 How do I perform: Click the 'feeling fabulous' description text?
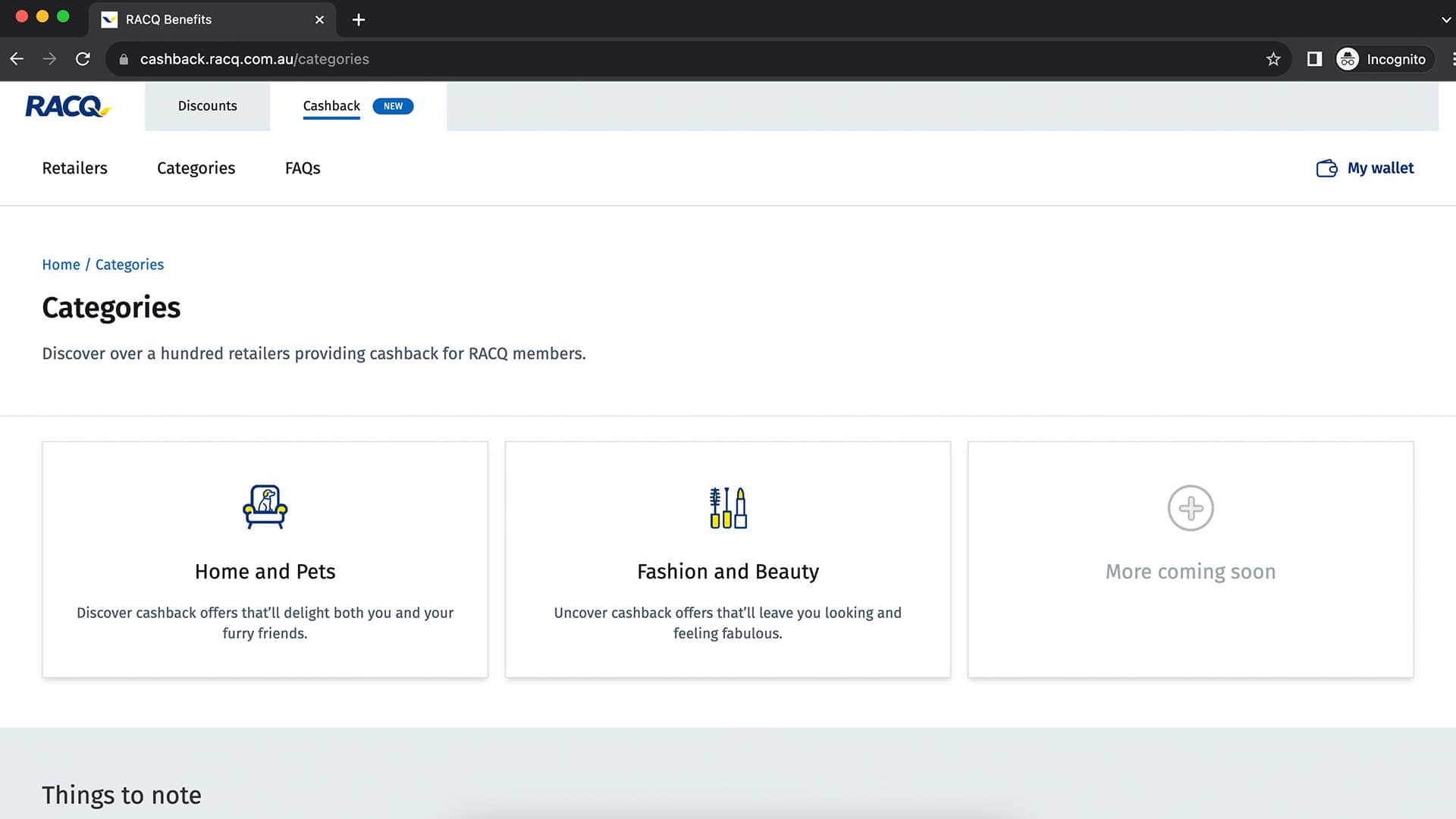(x=728, y=634)
